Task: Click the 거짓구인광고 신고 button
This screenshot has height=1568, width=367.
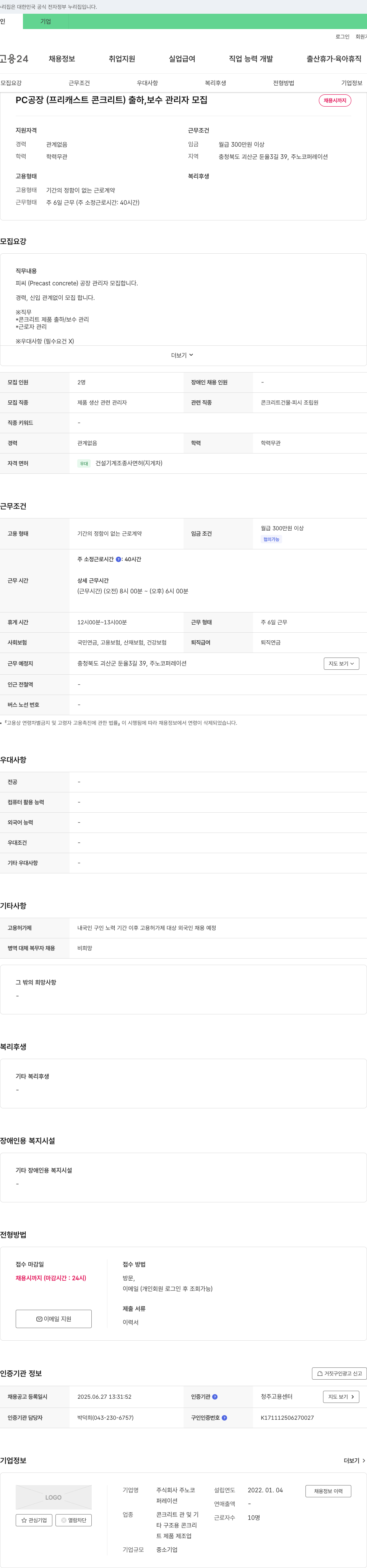Action: [339, 1373]
